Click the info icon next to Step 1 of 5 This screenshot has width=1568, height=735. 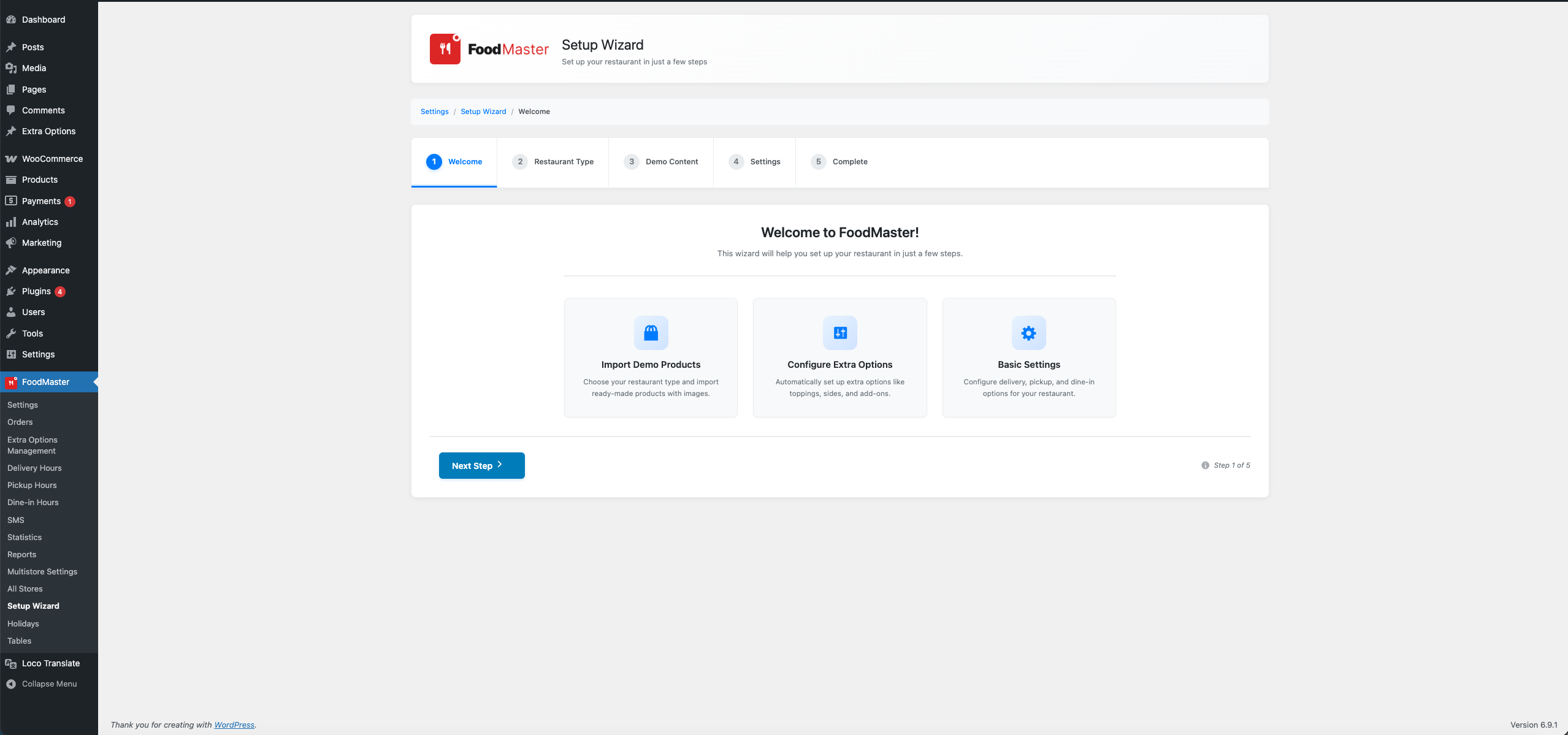[1206, 465]
